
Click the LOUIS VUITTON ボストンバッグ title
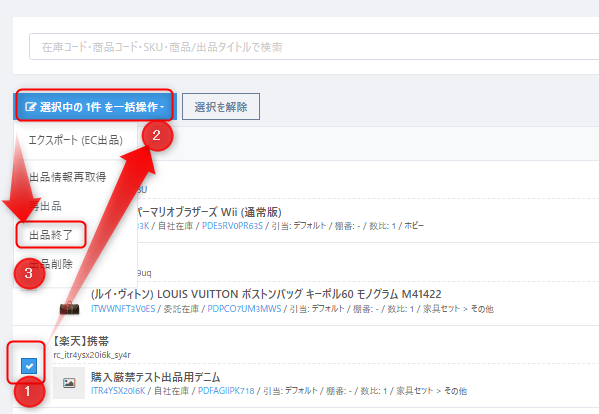[x=266, y=294]
